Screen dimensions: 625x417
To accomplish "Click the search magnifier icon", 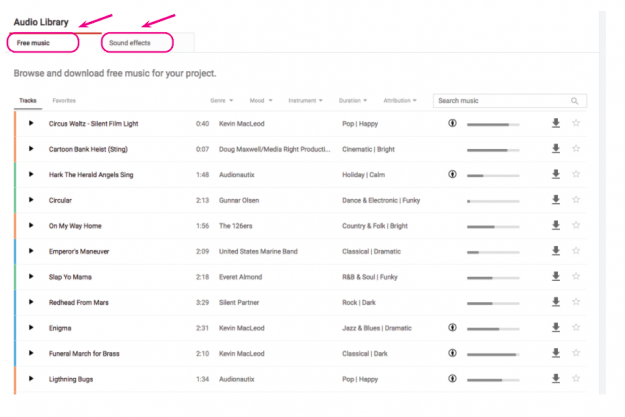I will coord(574,101).
